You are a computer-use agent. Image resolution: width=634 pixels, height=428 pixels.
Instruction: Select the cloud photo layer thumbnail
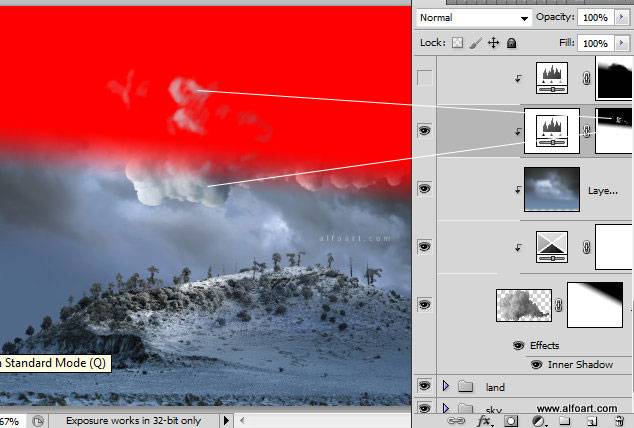tap(552, 189)
